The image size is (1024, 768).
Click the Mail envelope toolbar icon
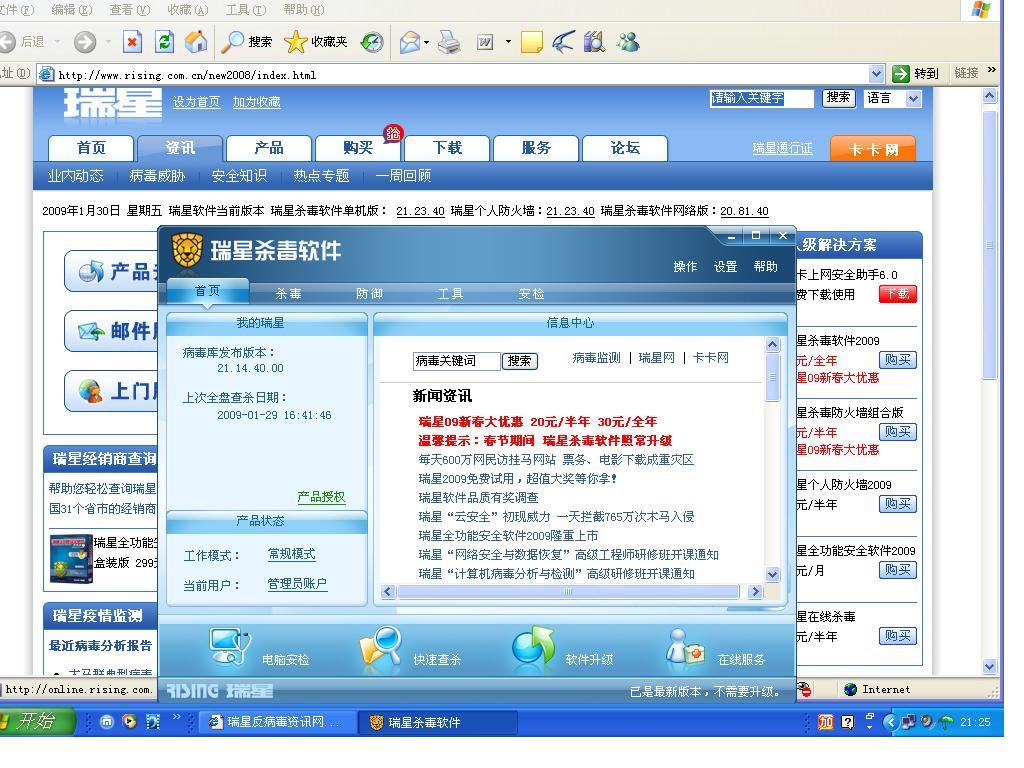409,42
